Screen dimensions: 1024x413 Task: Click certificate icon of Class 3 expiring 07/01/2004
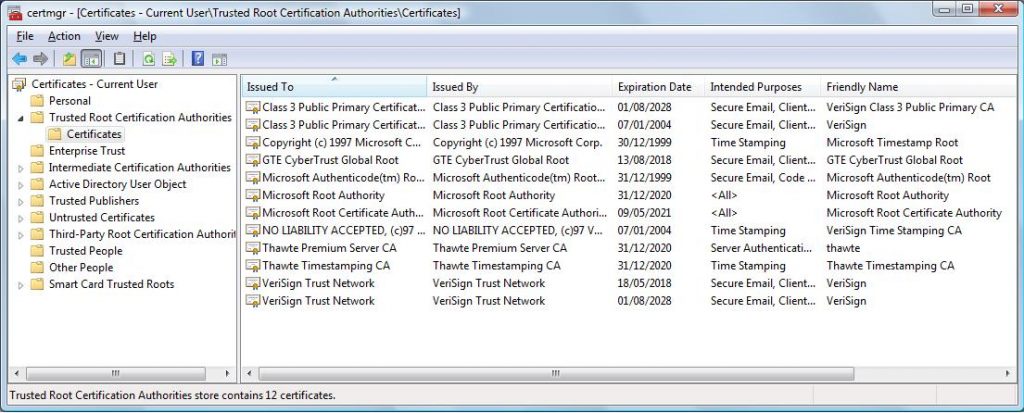(253, 124)
